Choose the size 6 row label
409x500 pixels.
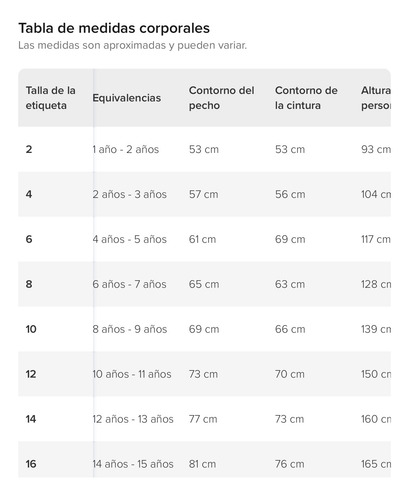pyautogui.click(x=29, y=239)
